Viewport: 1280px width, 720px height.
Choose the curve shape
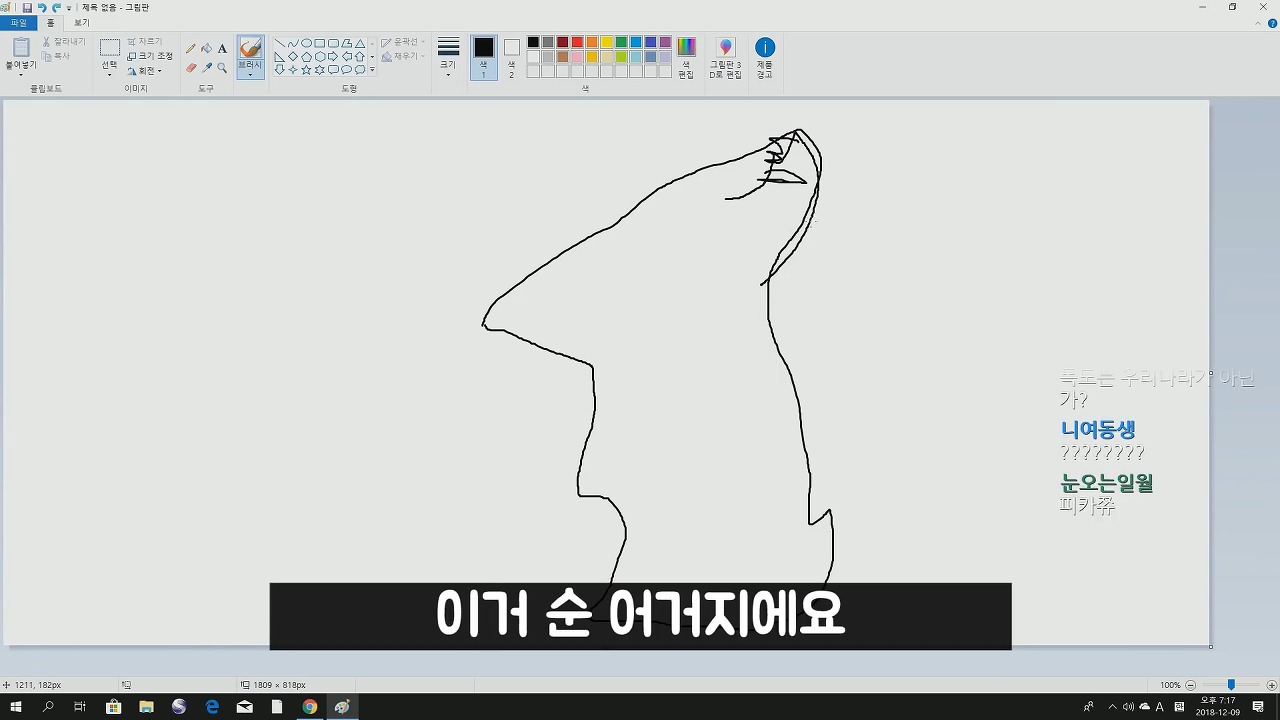click(x=292, y=43)
